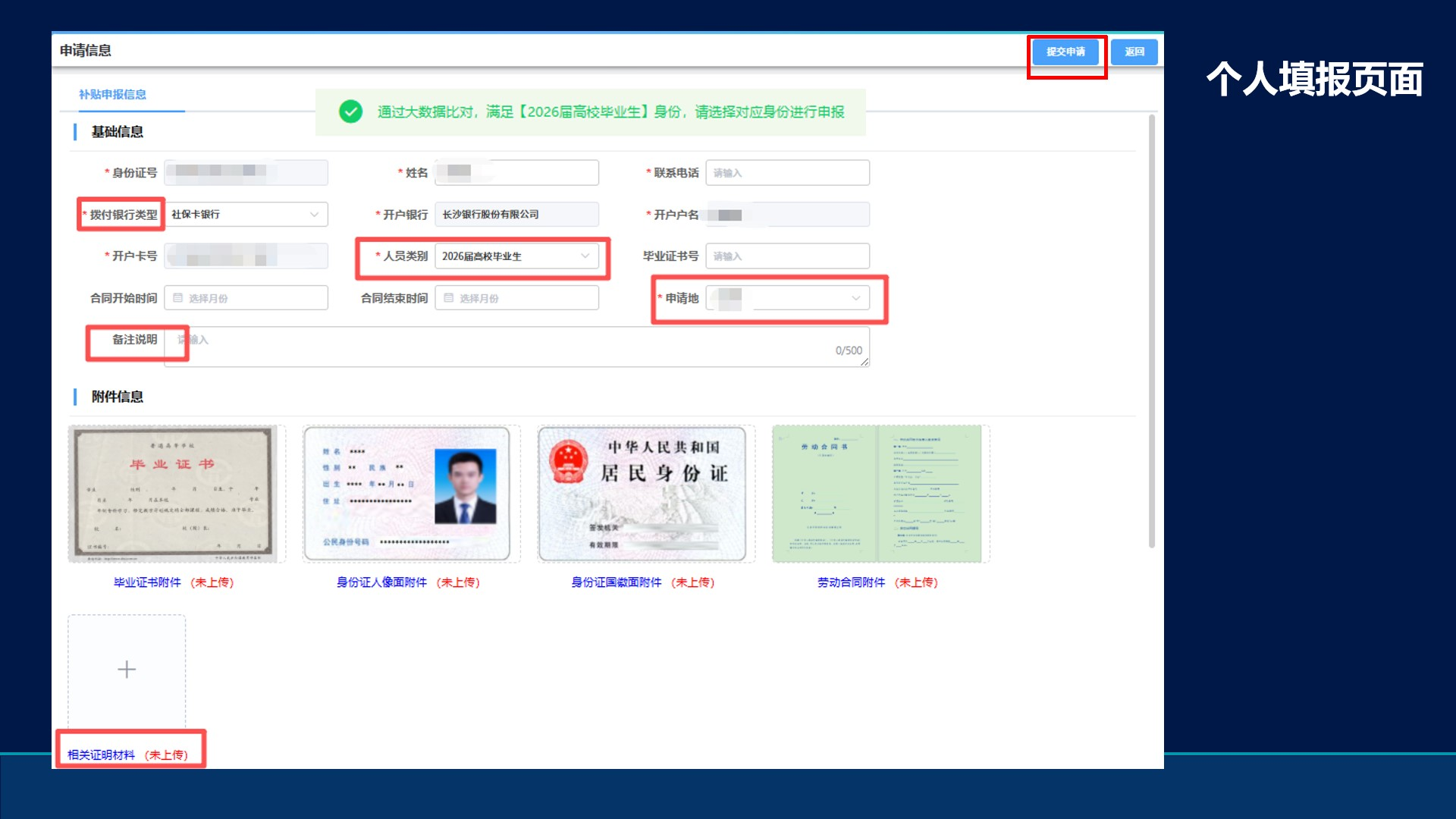This screenshot has height=819, width=1456.
Task: Click the 申请信息 page title
Action: tap(85, 50)
